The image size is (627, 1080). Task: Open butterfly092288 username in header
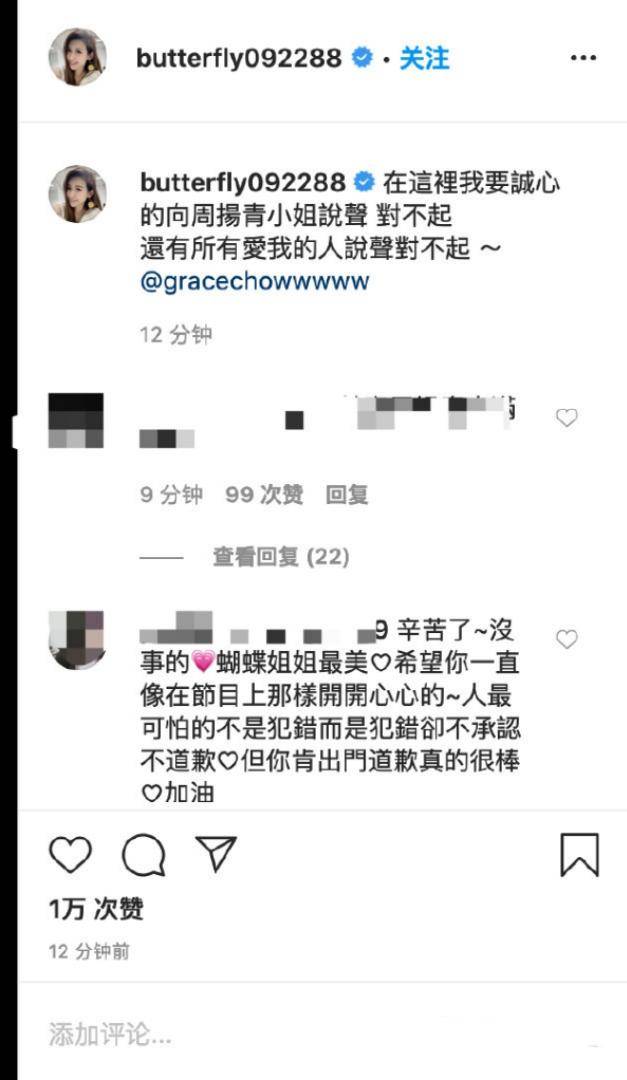[x=238, y=59]
